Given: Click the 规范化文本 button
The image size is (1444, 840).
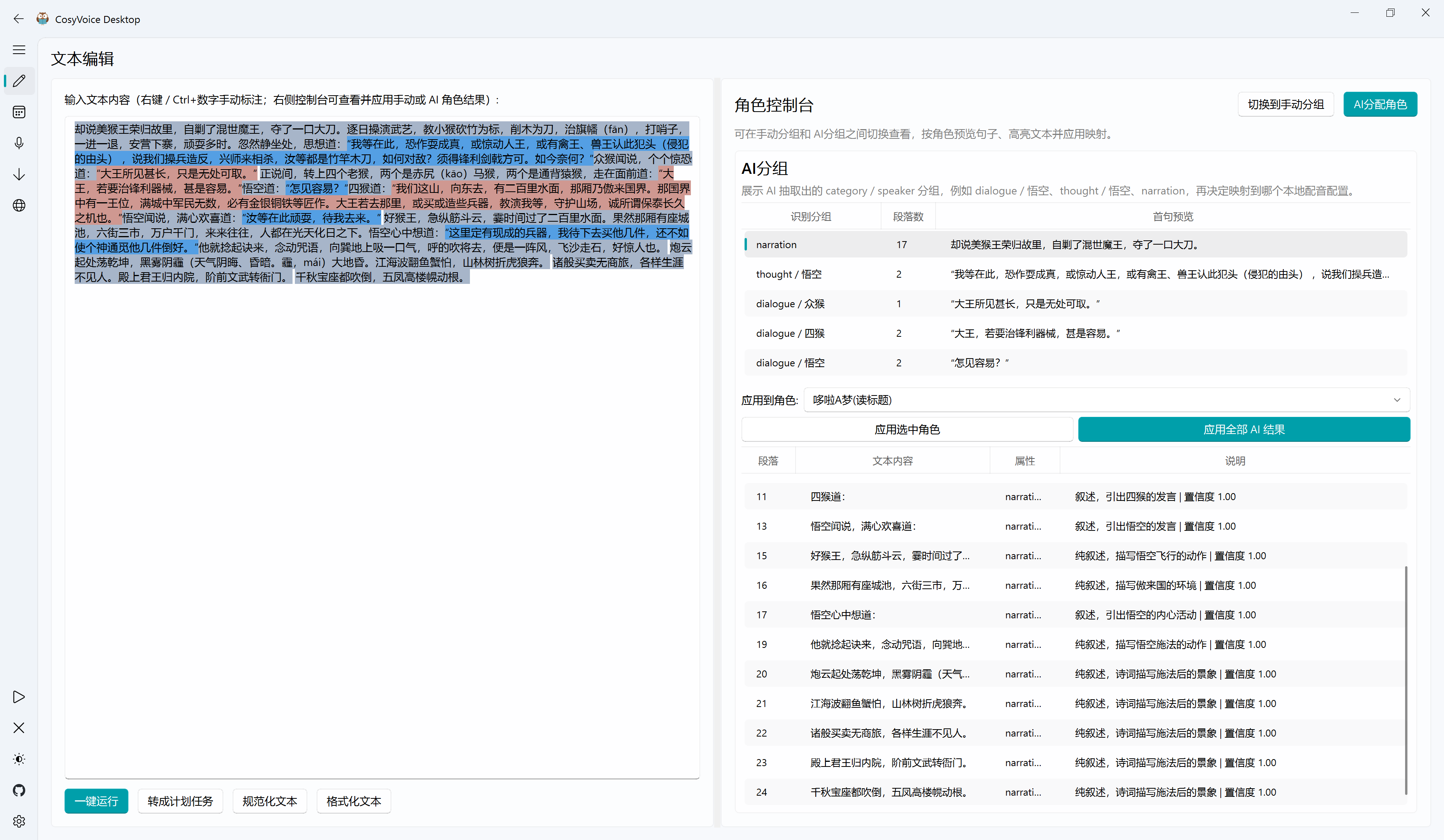Looking at the screenshot, I should click(x=269, y=801).
